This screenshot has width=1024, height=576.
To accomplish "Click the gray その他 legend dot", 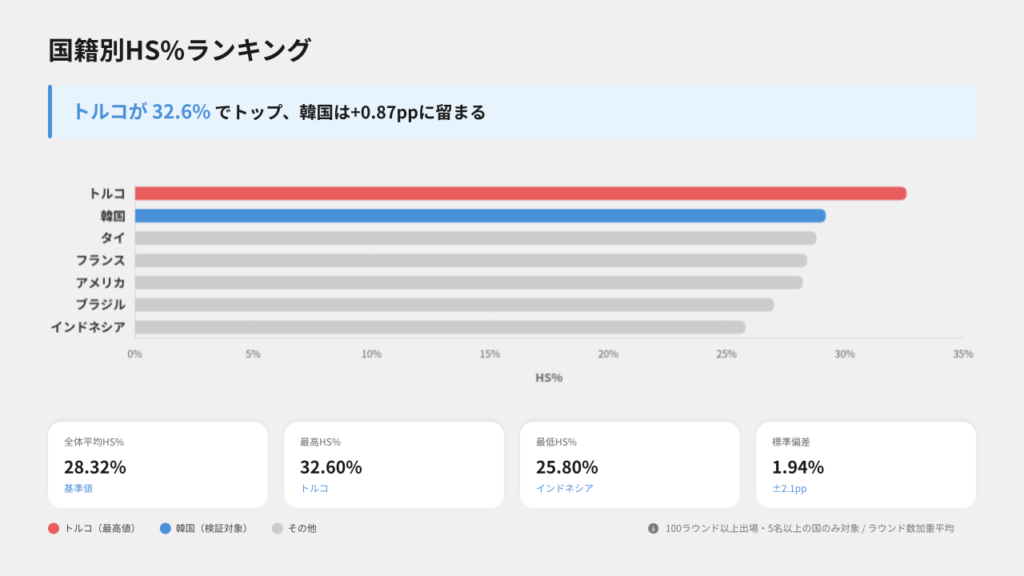I will click(277, 528).
